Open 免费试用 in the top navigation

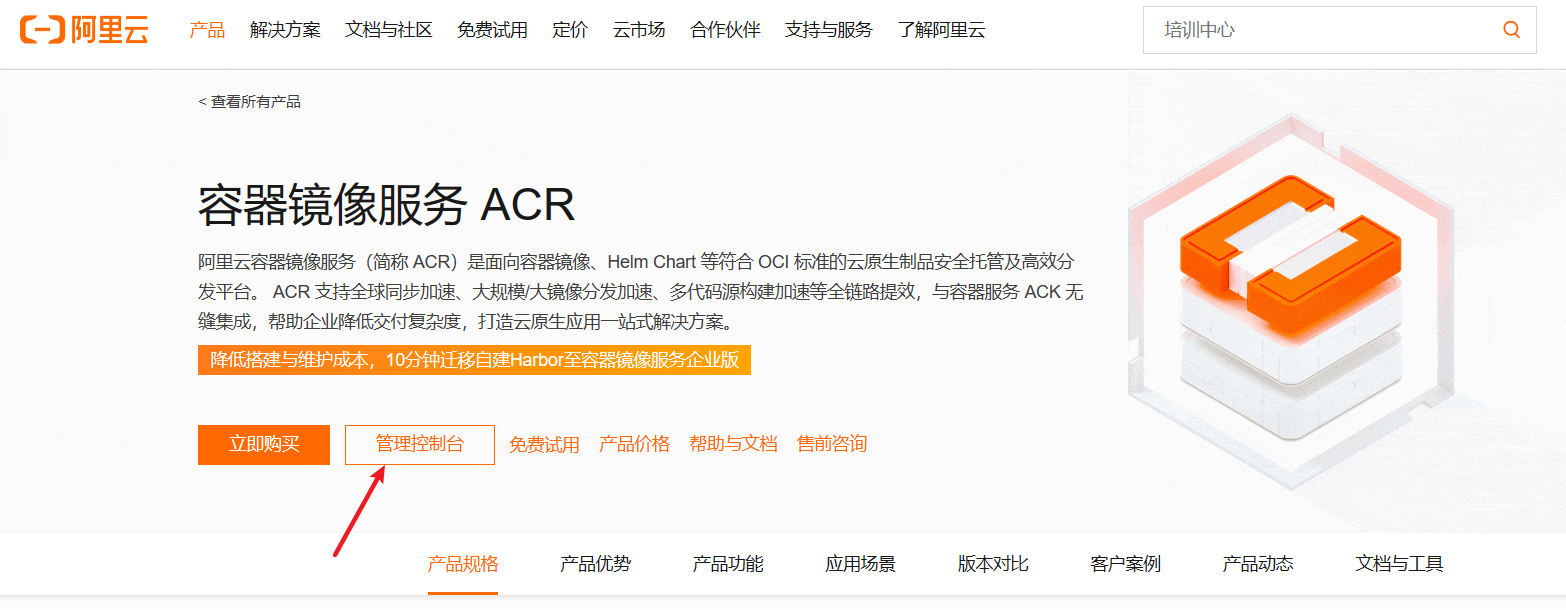click(x=492, y=30)
